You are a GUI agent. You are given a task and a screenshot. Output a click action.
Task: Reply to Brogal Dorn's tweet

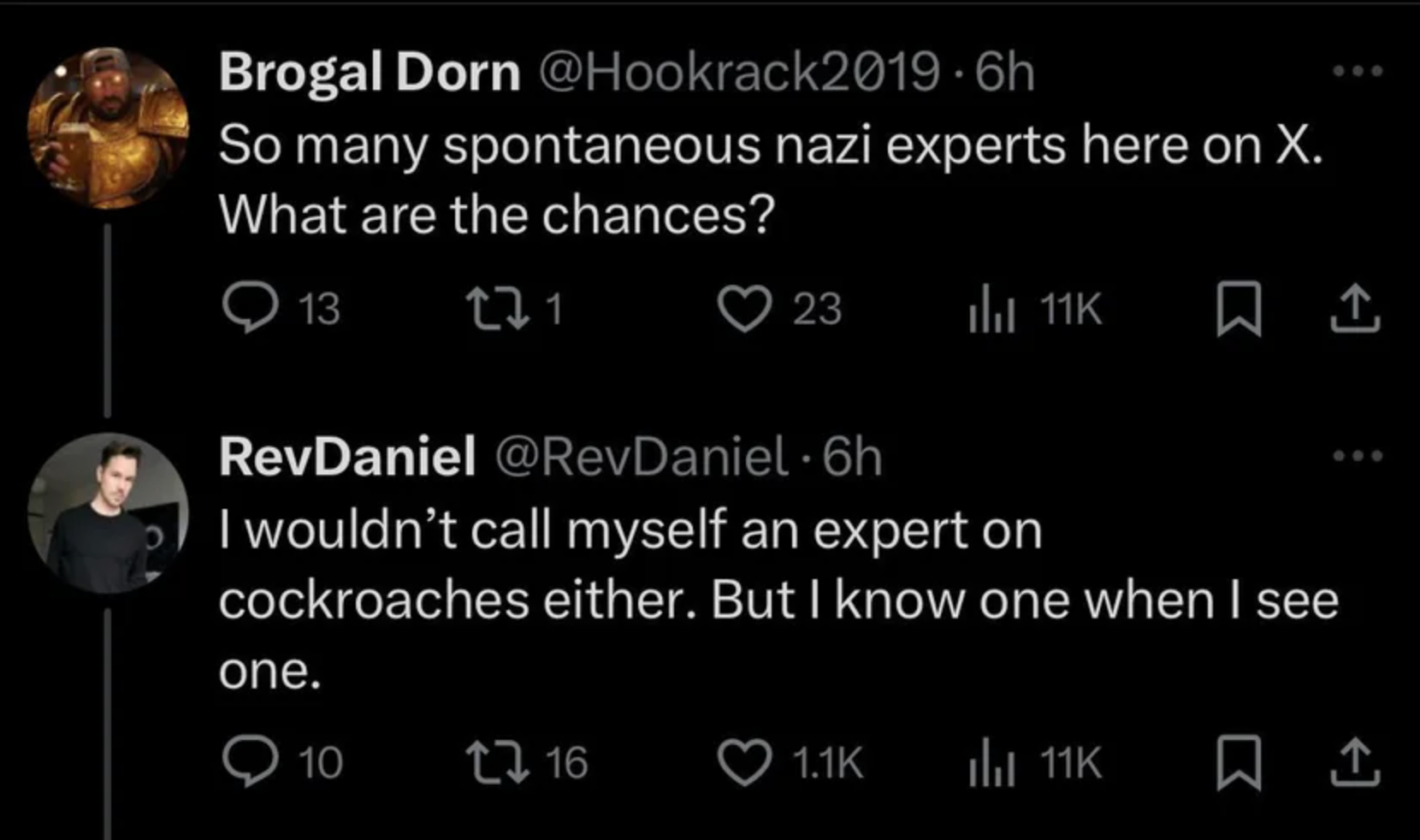(250, 308)
